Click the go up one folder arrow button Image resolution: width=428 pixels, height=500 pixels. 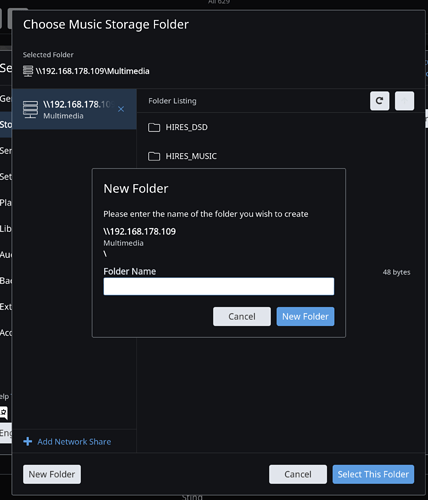pyautogui.click(x=404, y=101)
